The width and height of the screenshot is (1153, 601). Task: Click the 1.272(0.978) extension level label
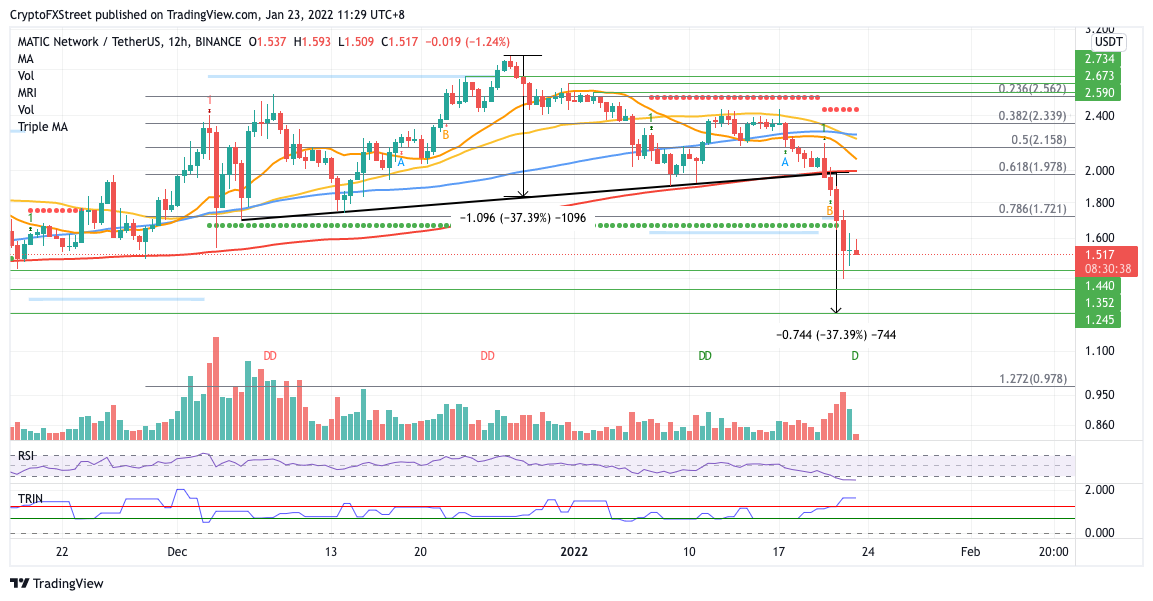pyautogui.click(x=1032, y=379)
